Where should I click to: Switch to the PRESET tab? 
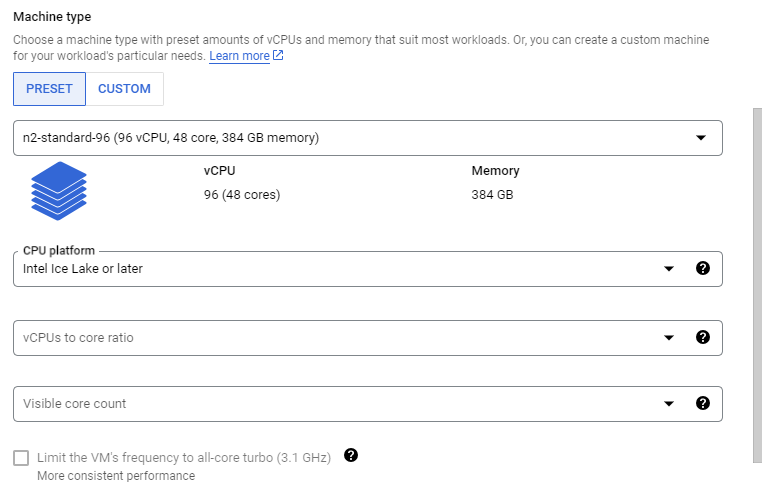(x=49, y=89)
